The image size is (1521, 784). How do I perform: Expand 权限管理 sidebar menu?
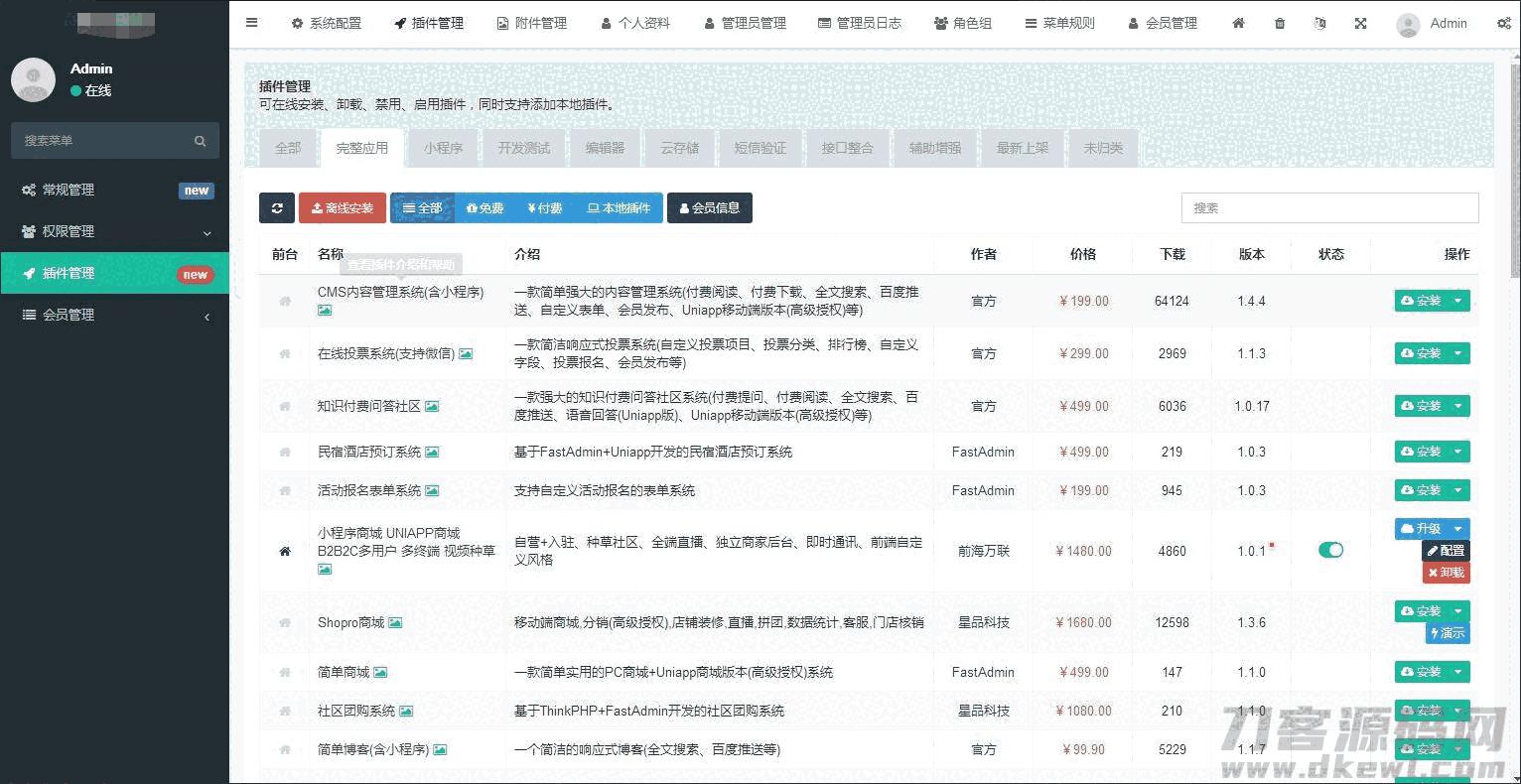[x=114, y=231]
